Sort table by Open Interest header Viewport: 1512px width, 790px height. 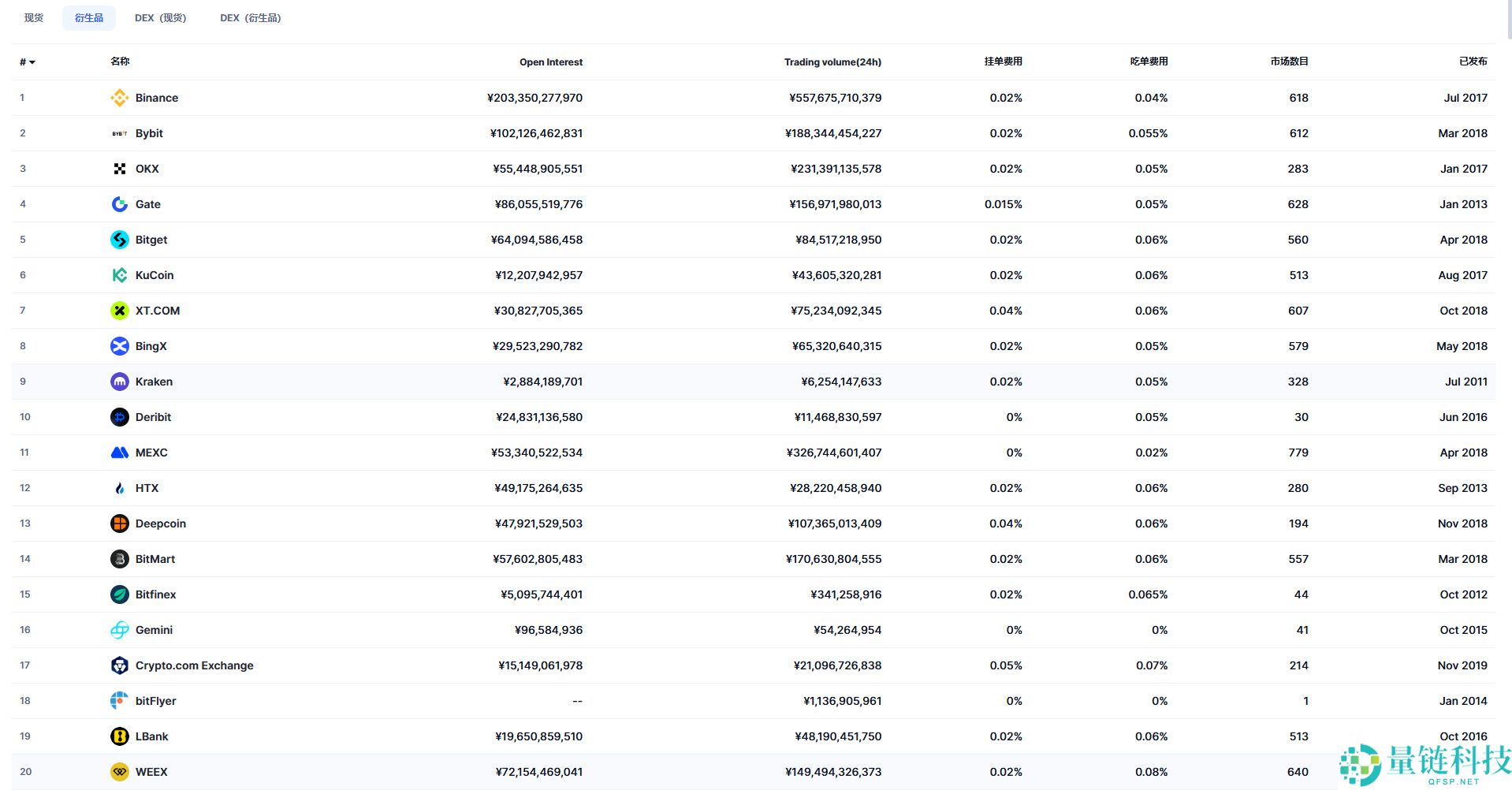[550, 62]
